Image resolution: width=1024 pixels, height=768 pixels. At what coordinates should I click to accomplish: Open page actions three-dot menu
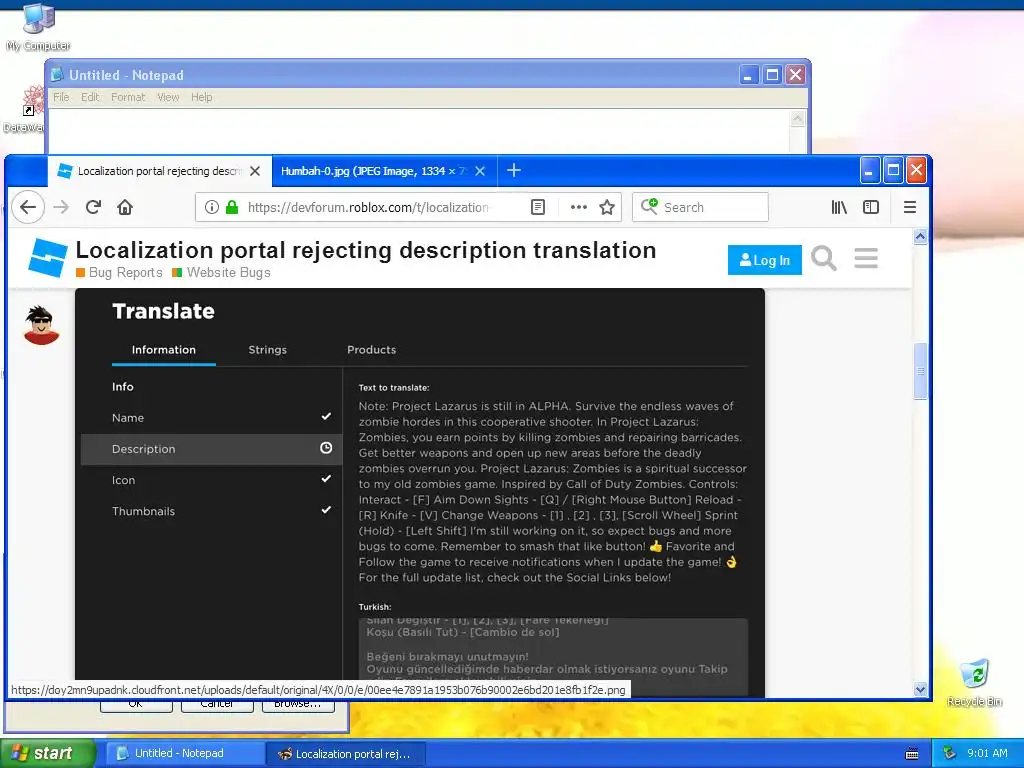click(x=579, y=207)
